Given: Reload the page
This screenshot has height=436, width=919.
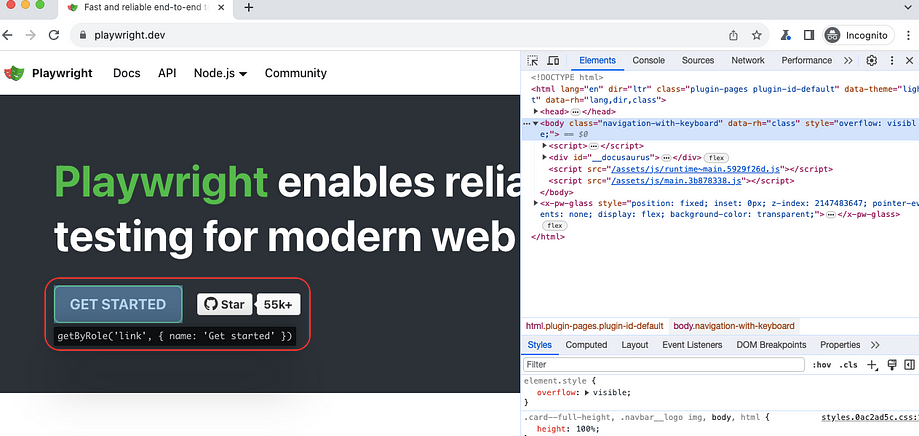Looking at the screenshot, I should pyautogui.click(x=54, y=35).
